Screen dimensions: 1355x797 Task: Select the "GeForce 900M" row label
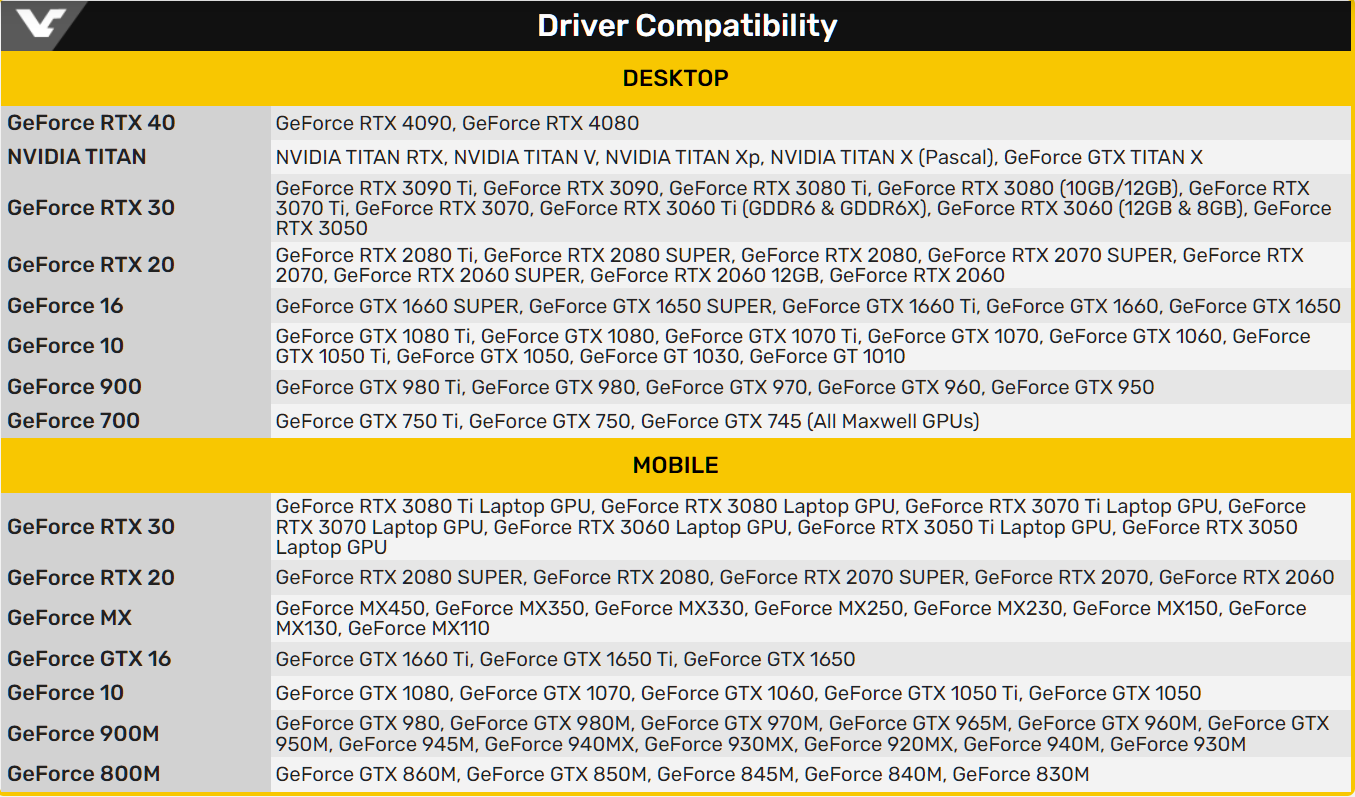83,734
